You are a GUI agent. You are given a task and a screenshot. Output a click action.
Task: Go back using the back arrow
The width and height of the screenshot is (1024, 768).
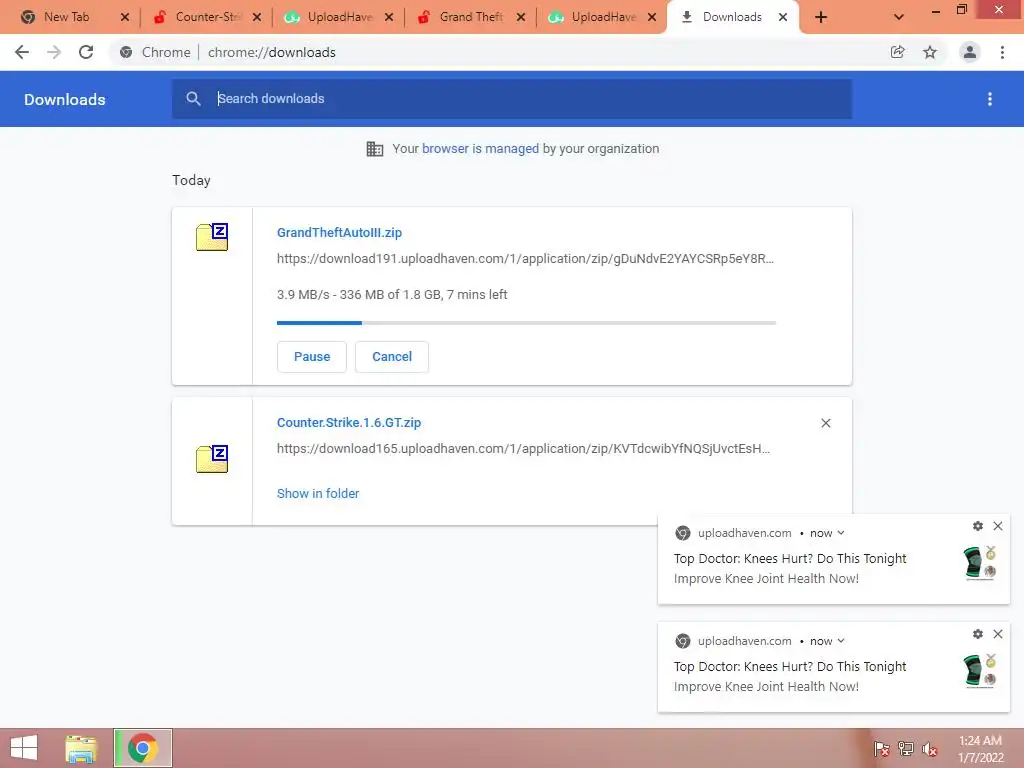pyautogui.click(x=22, y=52)
